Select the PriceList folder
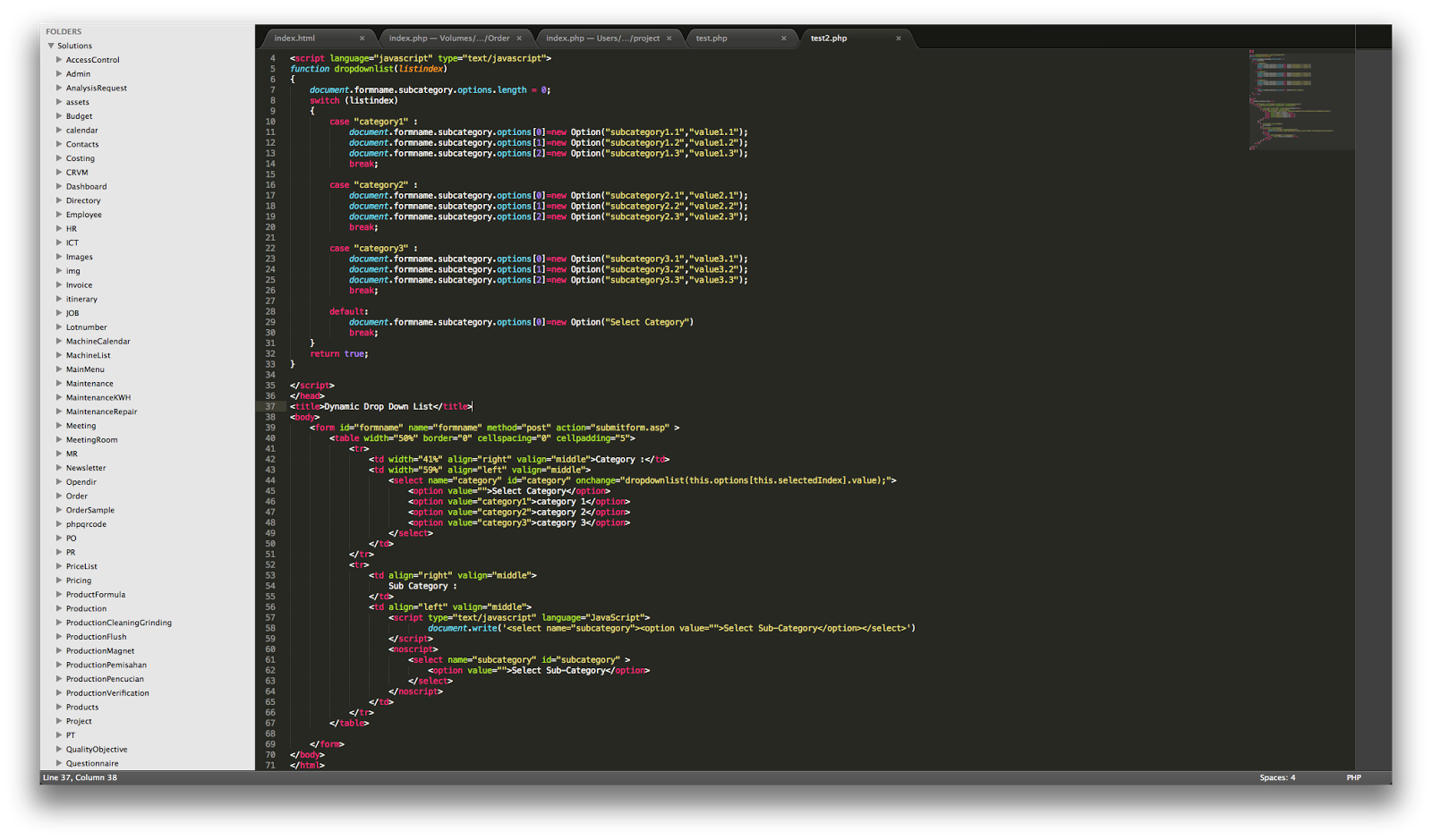Image resolution: width=1432 pixels, height=840 pixels. pyautogui.click(x=81, y=566)
